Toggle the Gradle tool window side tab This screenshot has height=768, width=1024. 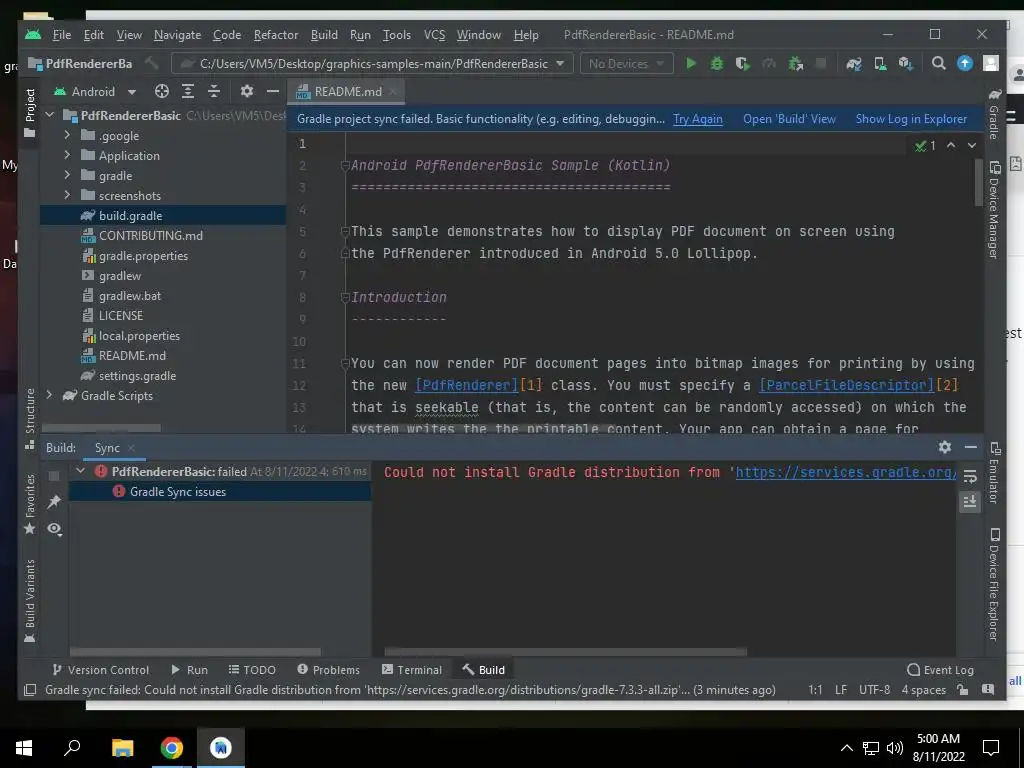point(994,114)
